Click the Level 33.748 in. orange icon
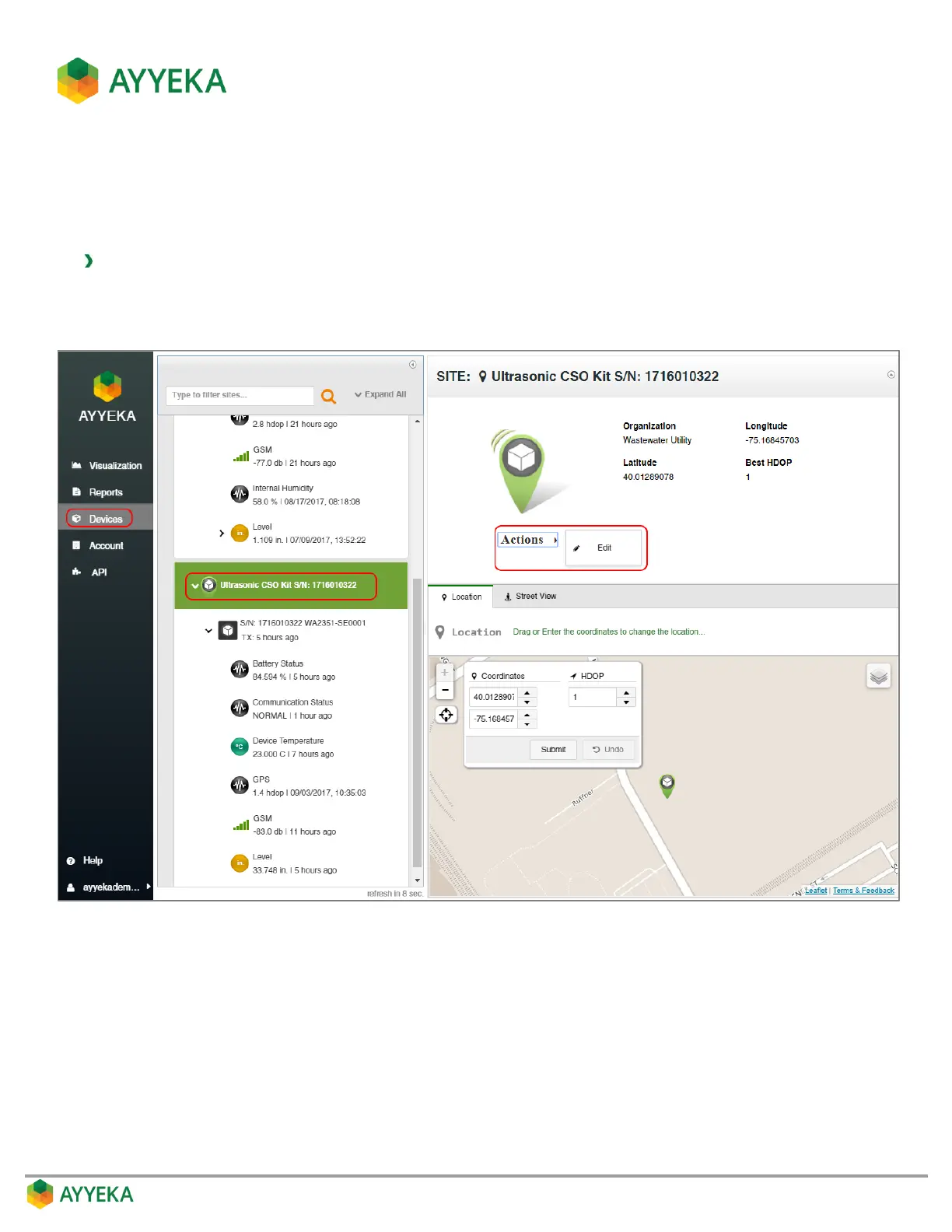 point(240,863)
